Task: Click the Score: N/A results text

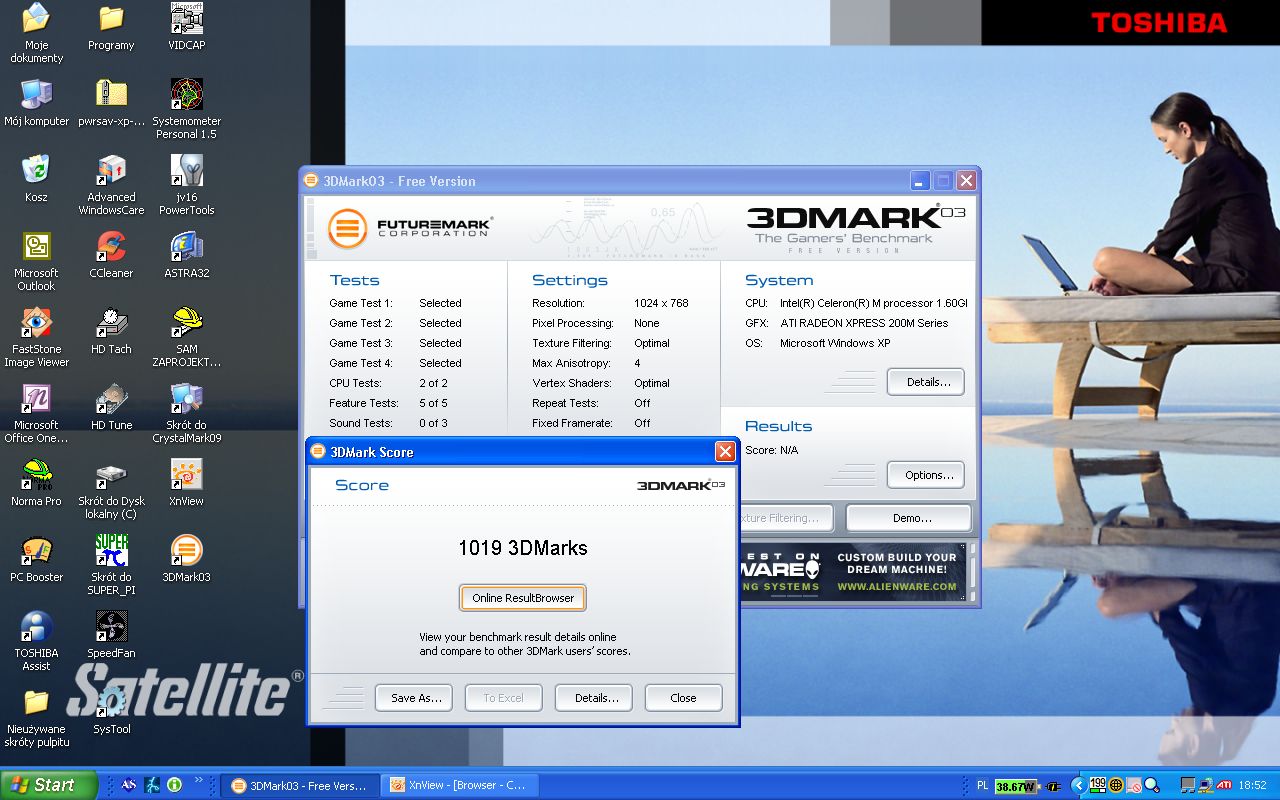Action: (x=771, y=450)
